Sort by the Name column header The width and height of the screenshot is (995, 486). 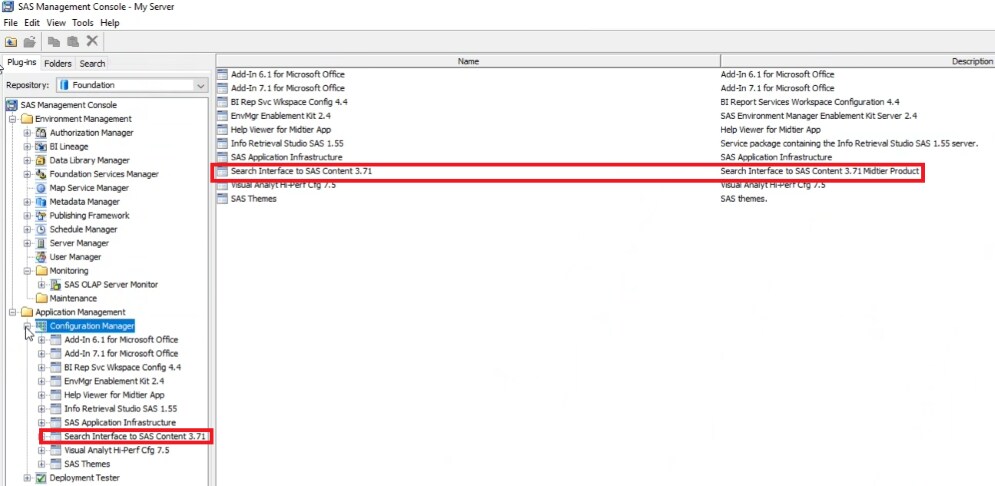[468, 61]
